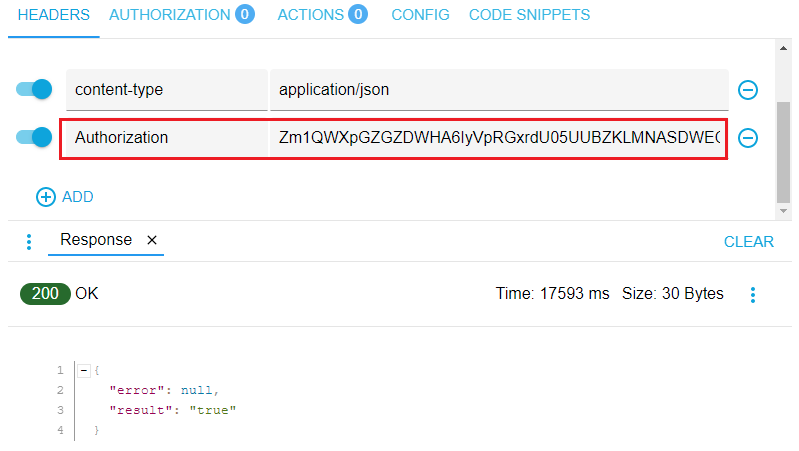
Task: Disable the Authorization header toggle
Action: click(x=34, y=138)
